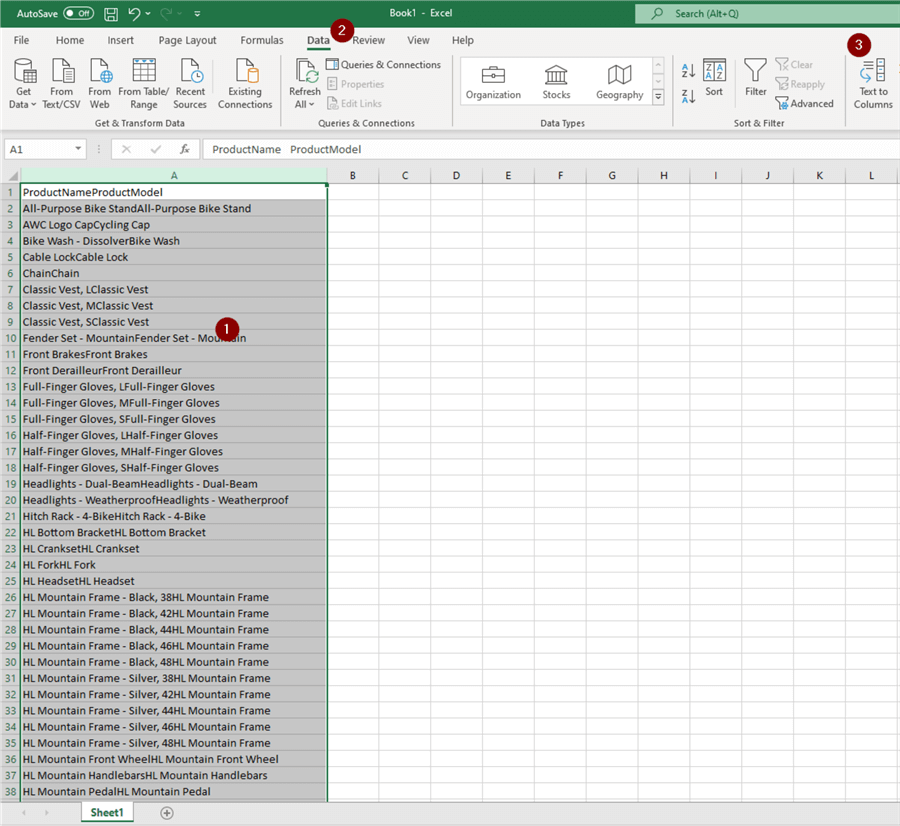The height and width of the screenshot is (826, 900).
Task: Open the Page Layout tab
Action: click(x=187, y=40)
